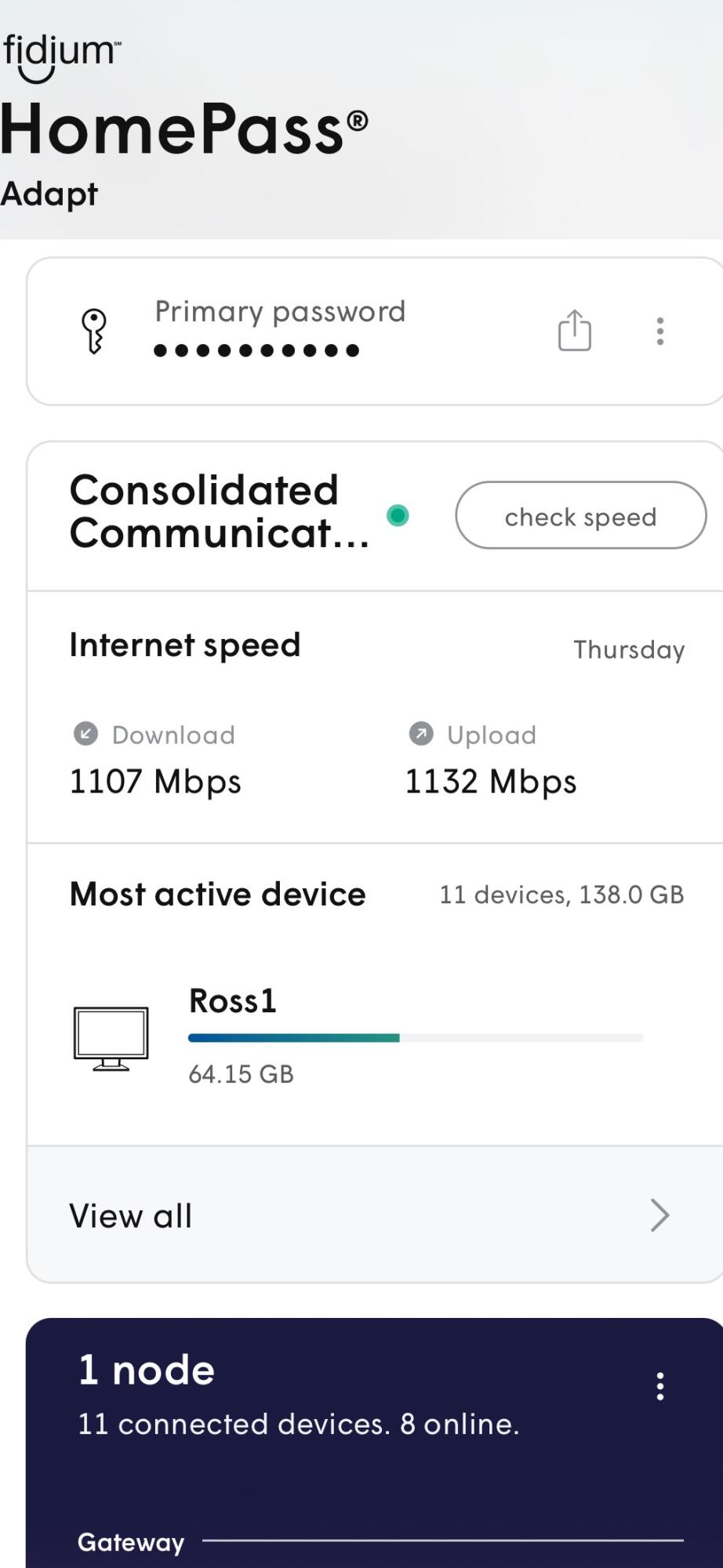Expand View all chevron arrow

(660, 1215)
